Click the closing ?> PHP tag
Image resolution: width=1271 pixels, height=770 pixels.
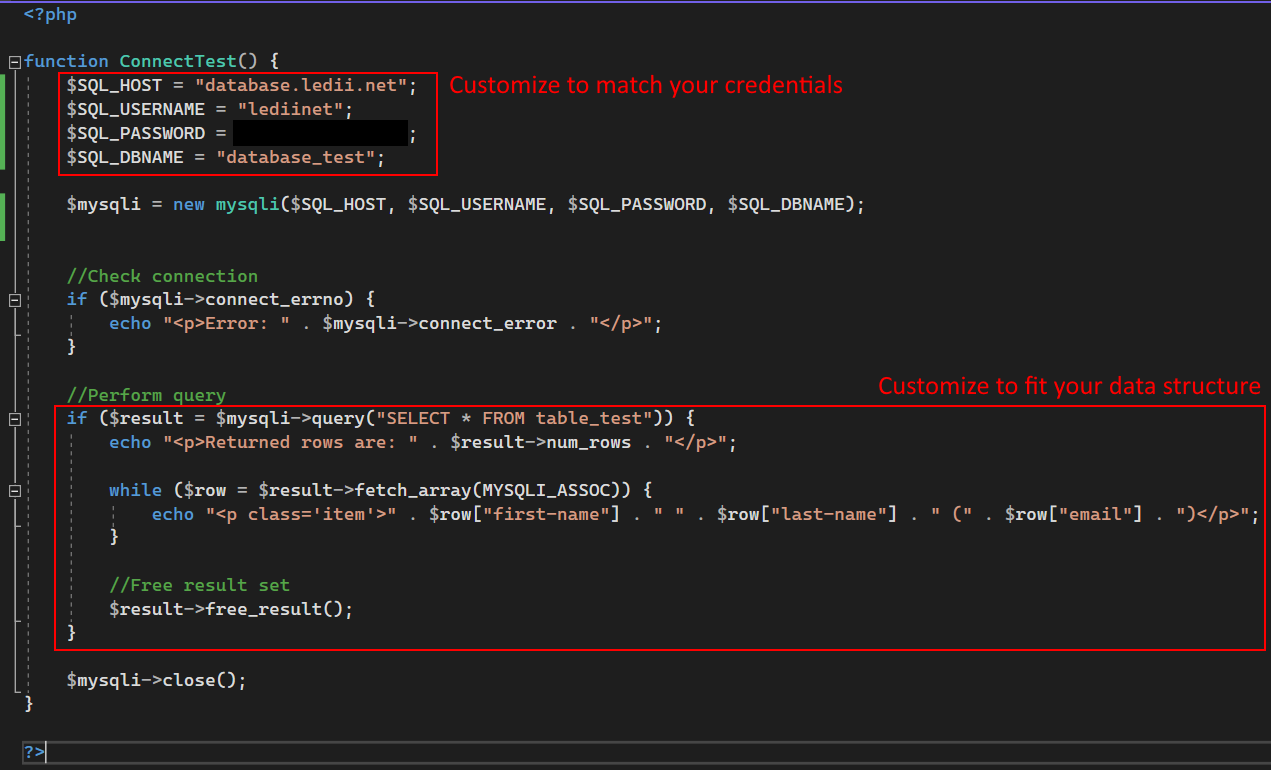pyautogui.click(x=34, y=752)
